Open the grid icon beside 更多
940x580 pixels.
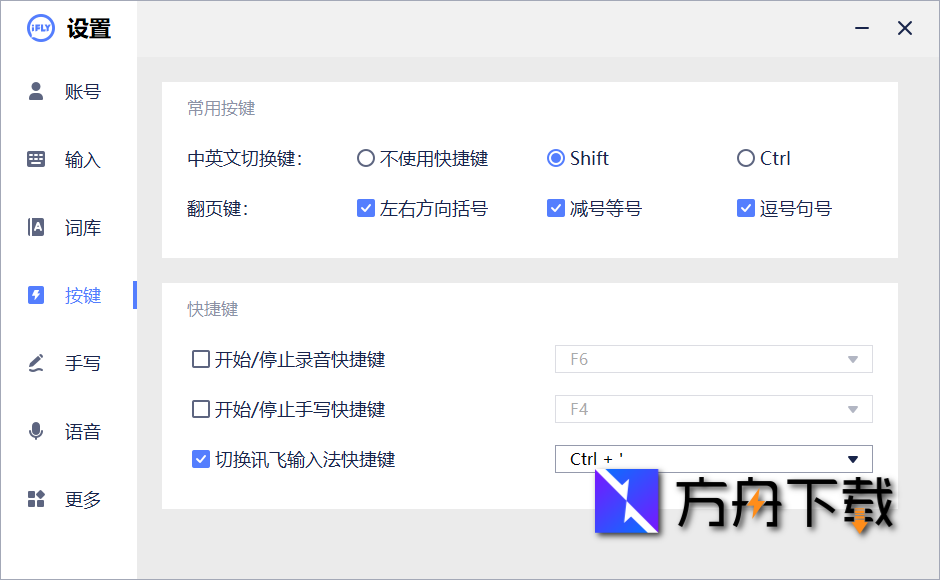coord(37,499)
